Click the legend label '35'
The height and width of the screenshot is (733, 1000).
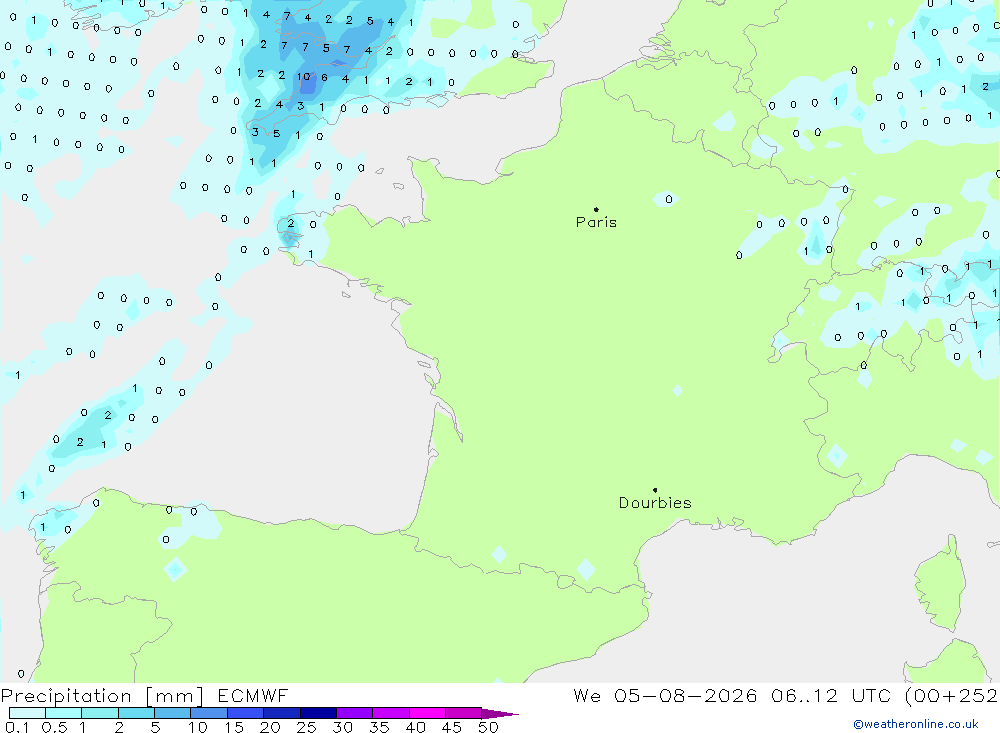[379, 727]
